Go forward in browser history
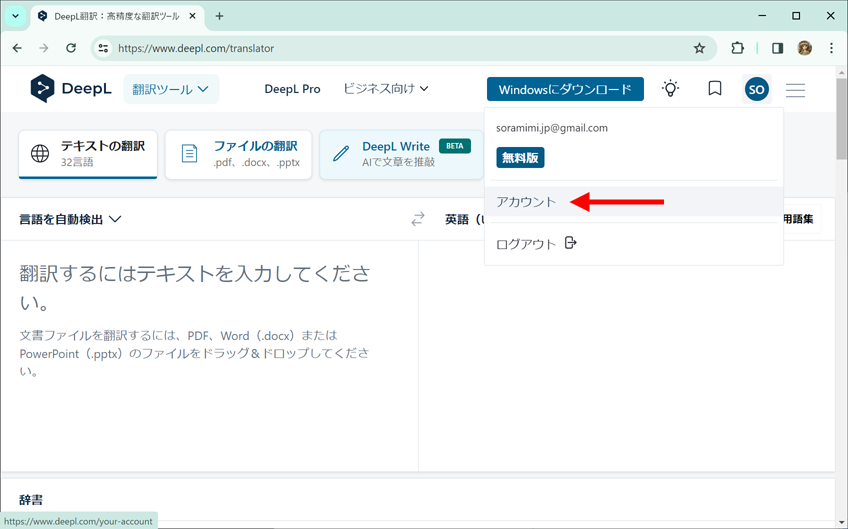 click(44, 48)
